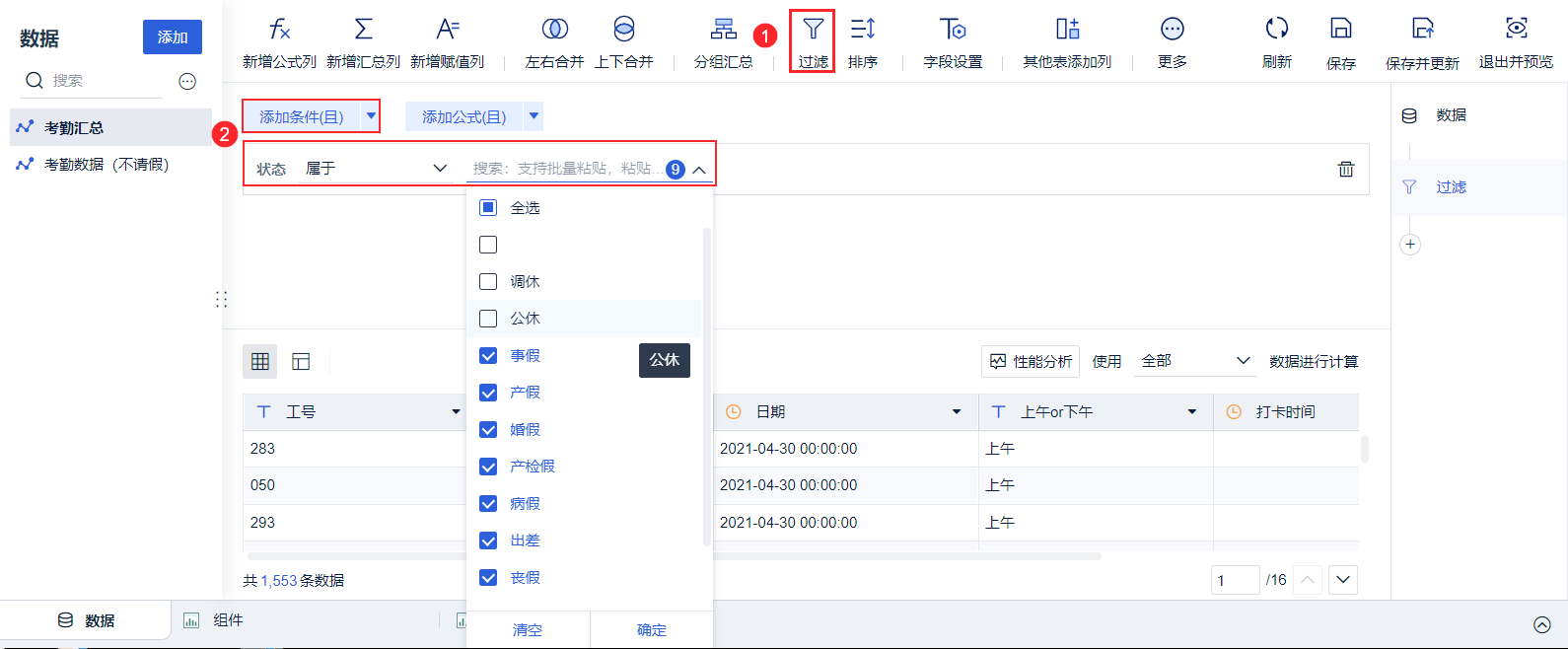Open the 更多 more options icon

[1172, 29]
